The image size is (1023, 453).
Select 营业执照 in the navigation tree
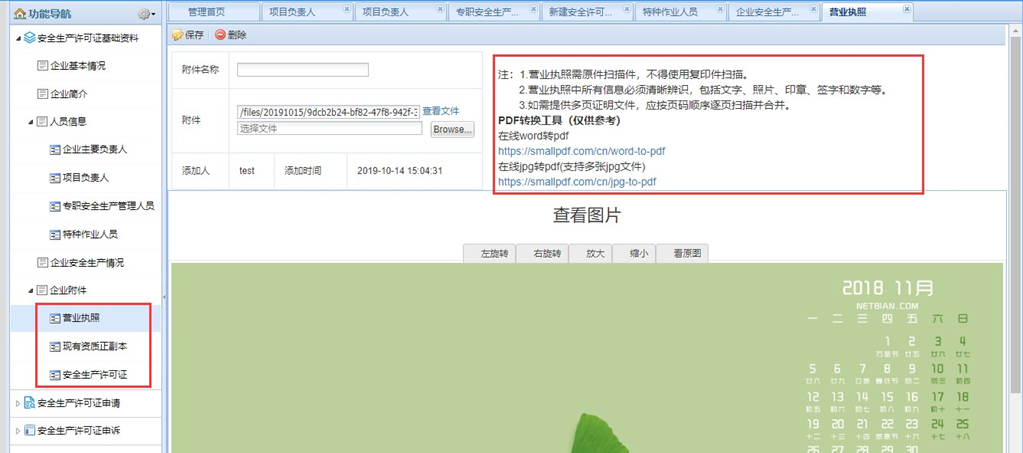tap(81, 319)
